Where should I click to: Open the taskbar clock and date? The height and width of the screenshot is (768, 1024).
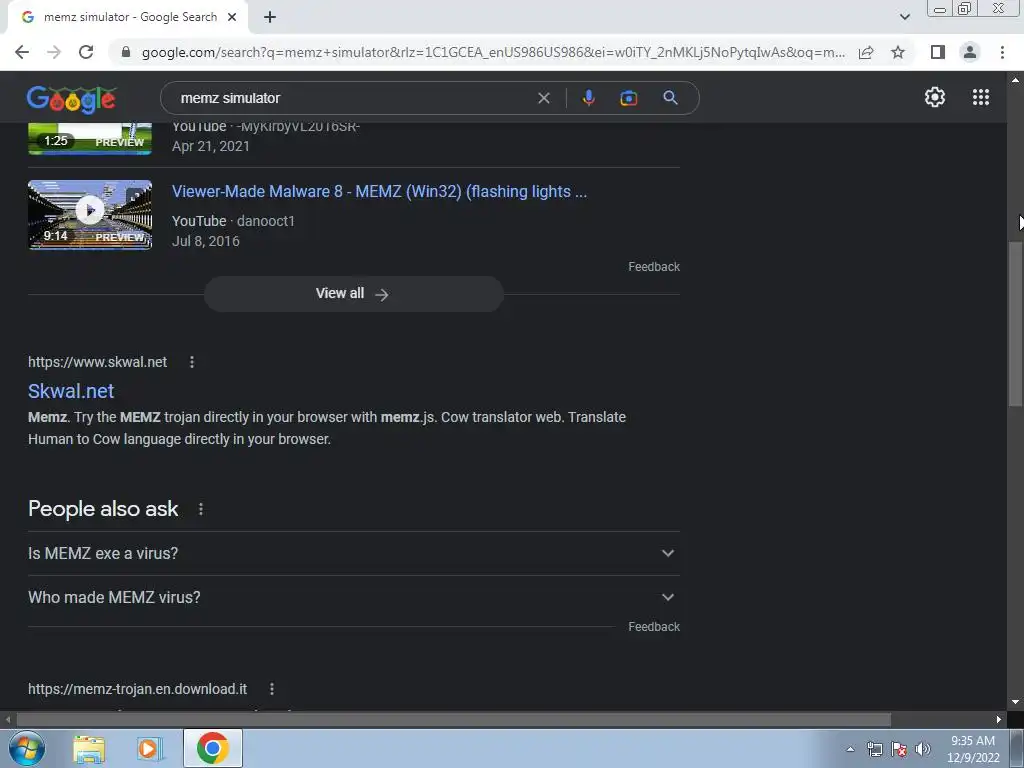973,749
